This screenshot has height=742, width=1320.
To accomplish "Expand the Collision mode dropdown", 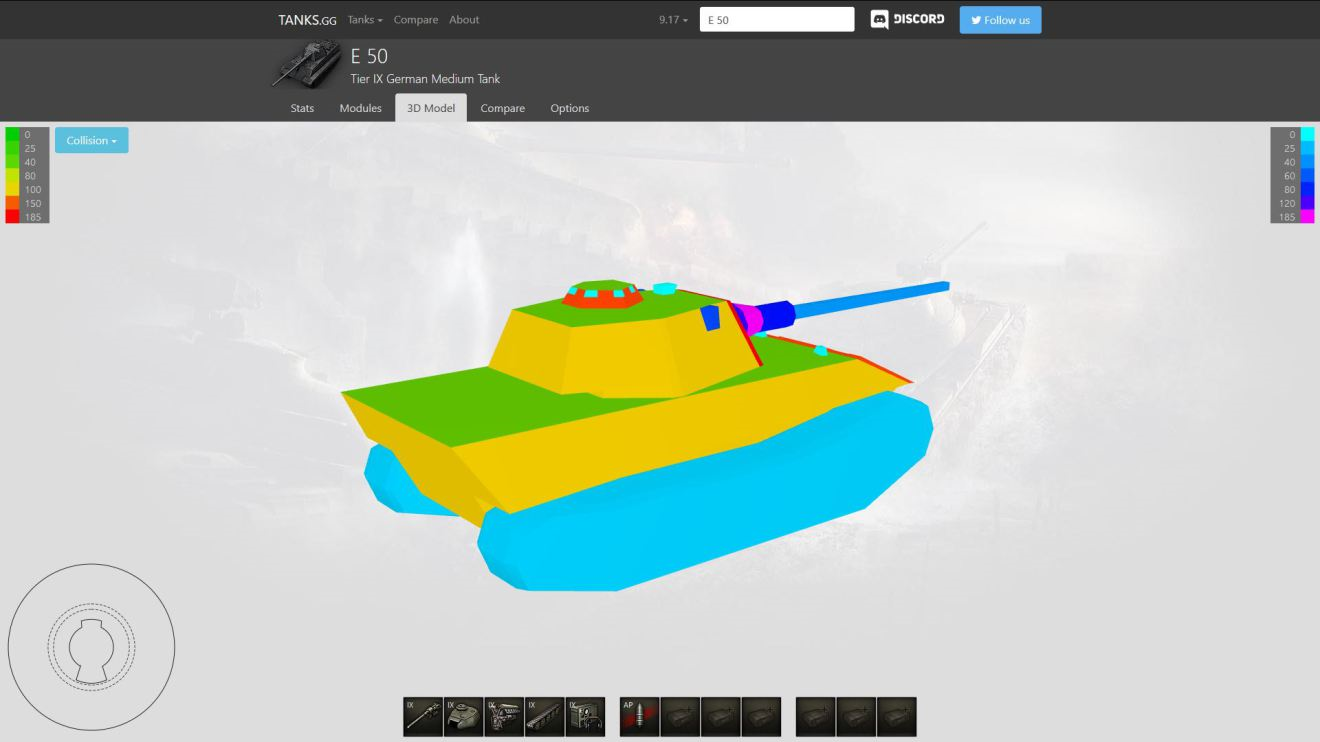I will pos(92,141).
